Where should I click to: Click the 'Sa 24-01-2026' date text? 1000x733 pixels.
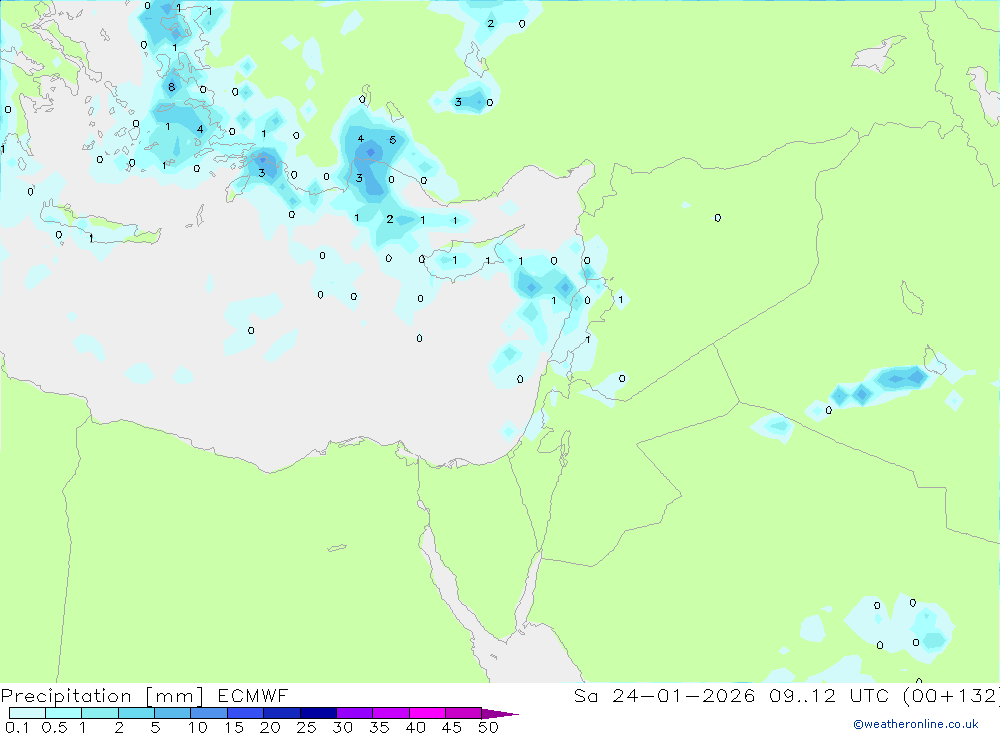(x=665, y=695)
